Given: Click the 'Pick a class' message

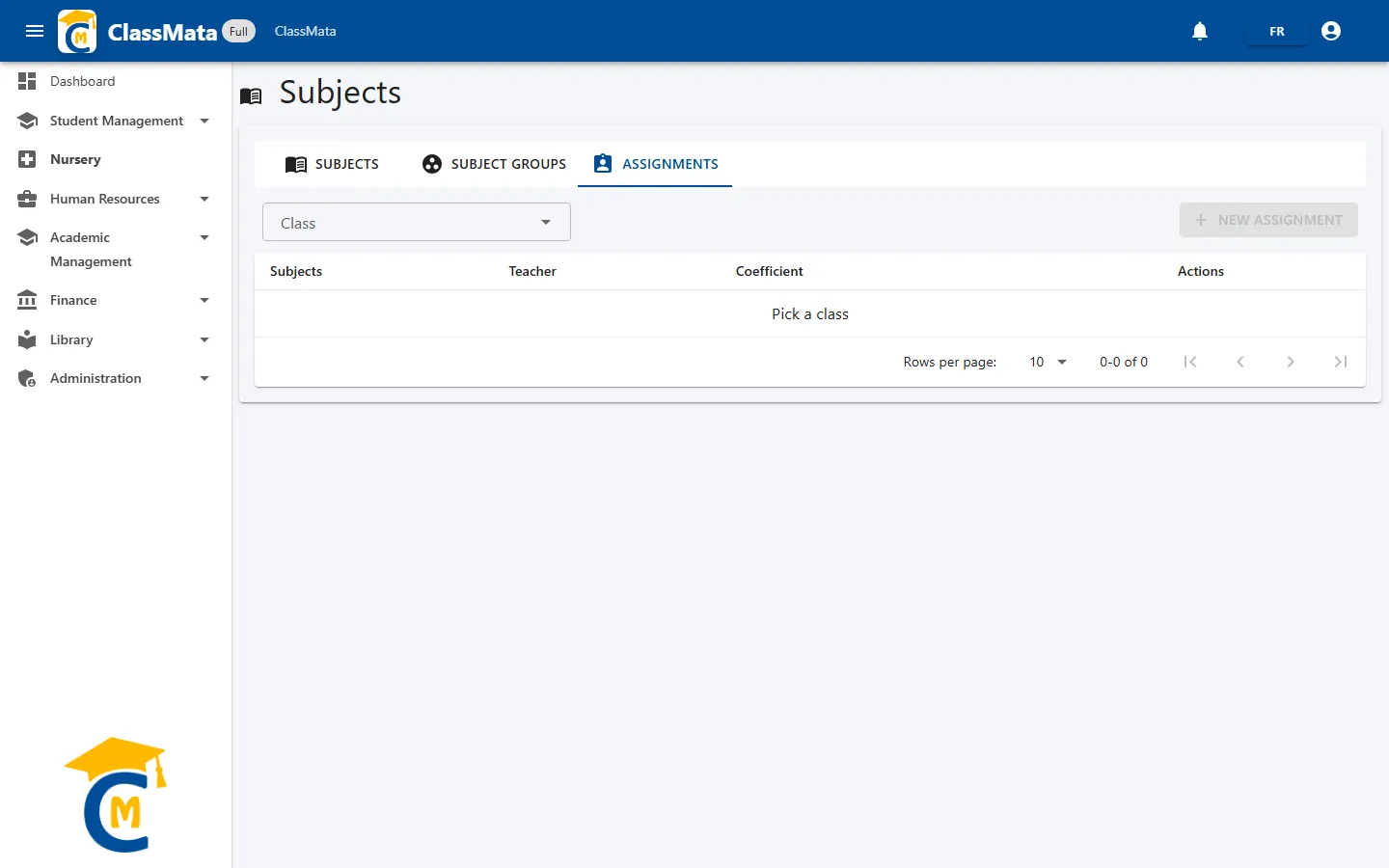Looking at the screenshot, I should pos(810,313).
